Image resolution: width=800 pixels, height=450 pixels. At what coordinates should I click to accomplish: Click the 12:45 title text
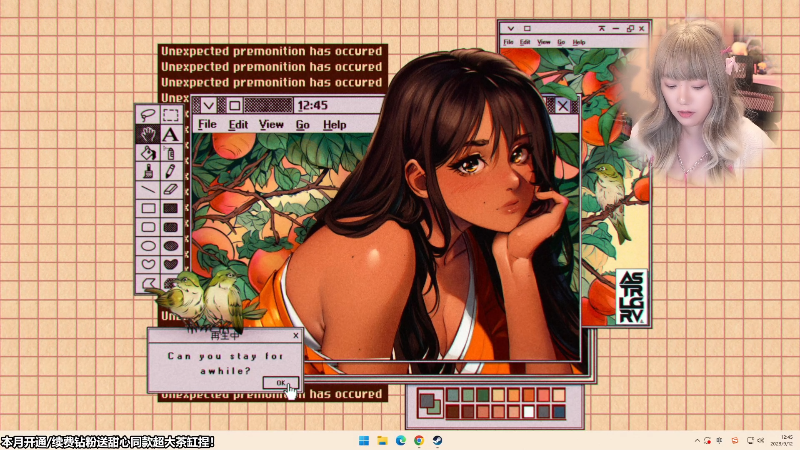tap(312, 106)
